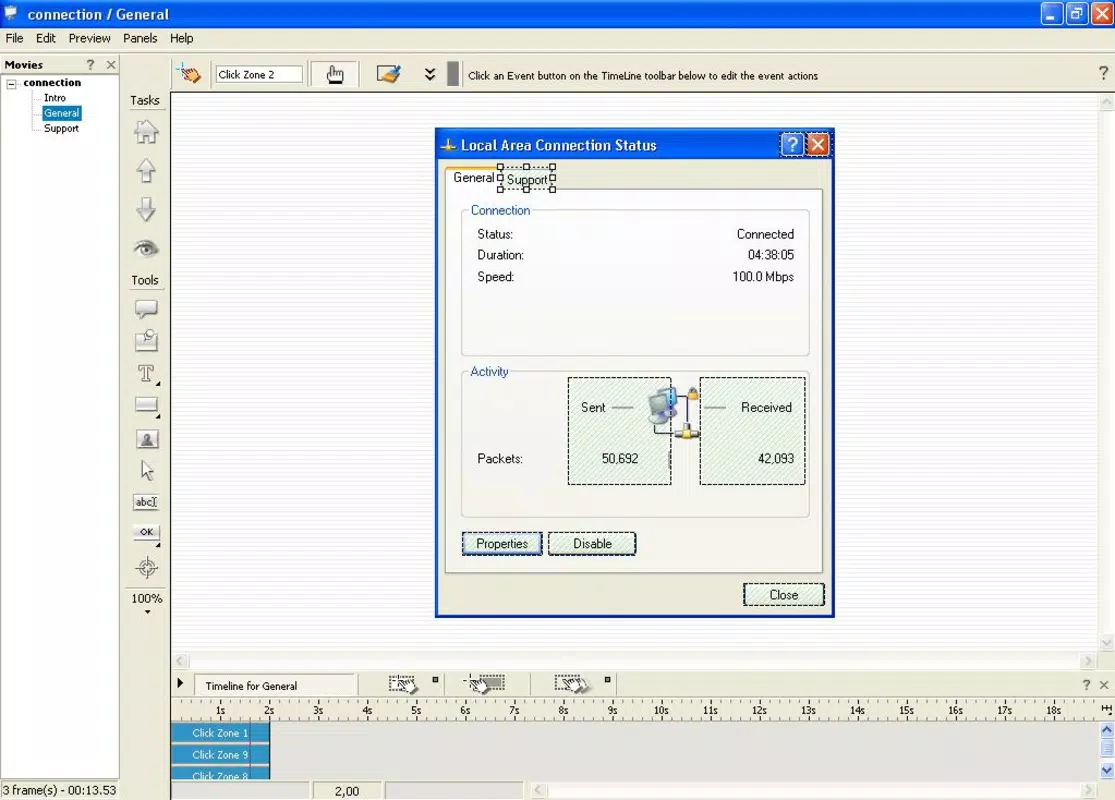Click the gray color swatch in toolbar
This screenshot has width=1115, height=800.
(453, 74)
